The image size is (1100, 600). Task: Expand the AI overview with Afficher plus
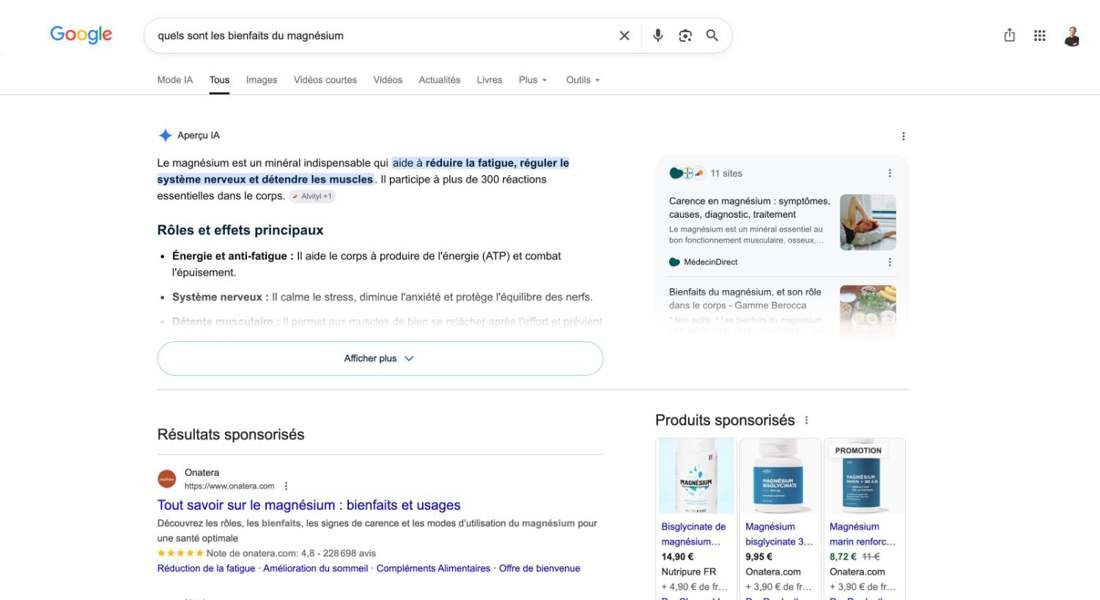tap(380, 359)
